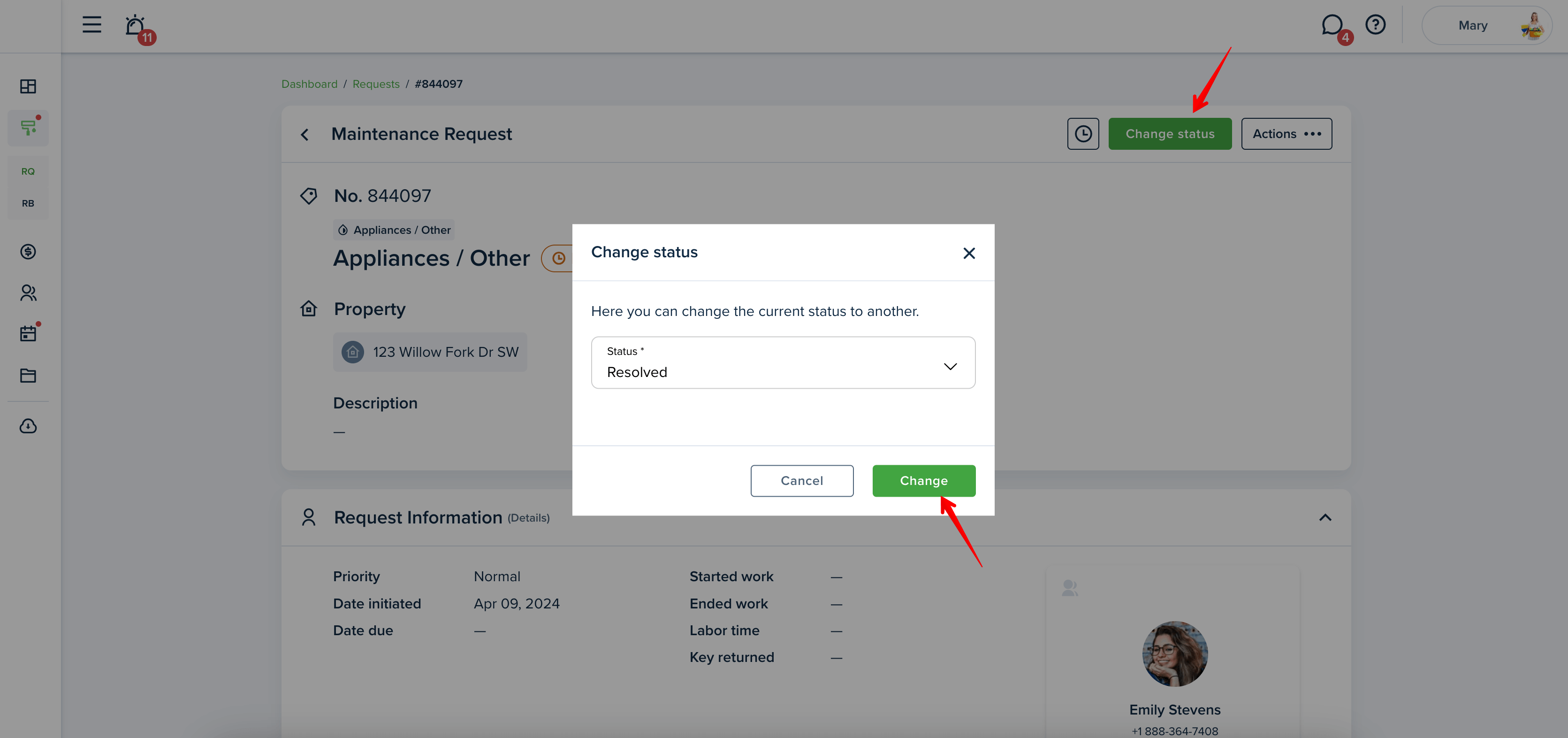Open the calendar sidebar icon

28,334
